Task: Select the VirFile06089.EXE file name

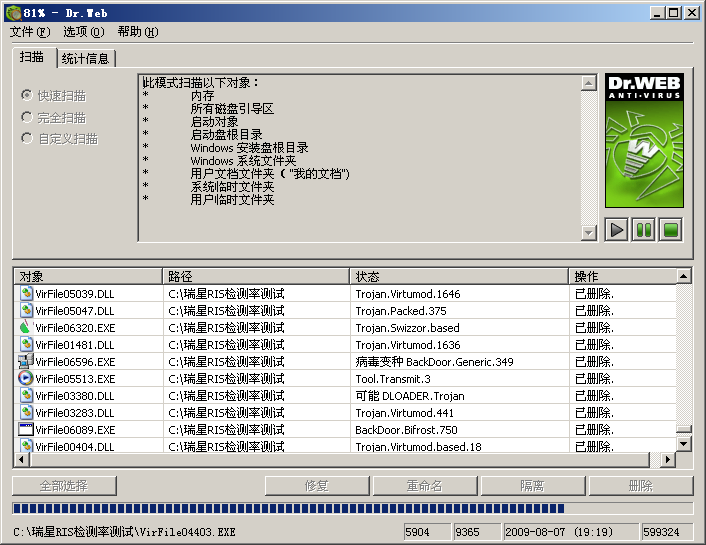Action: (x=75, y=430)
